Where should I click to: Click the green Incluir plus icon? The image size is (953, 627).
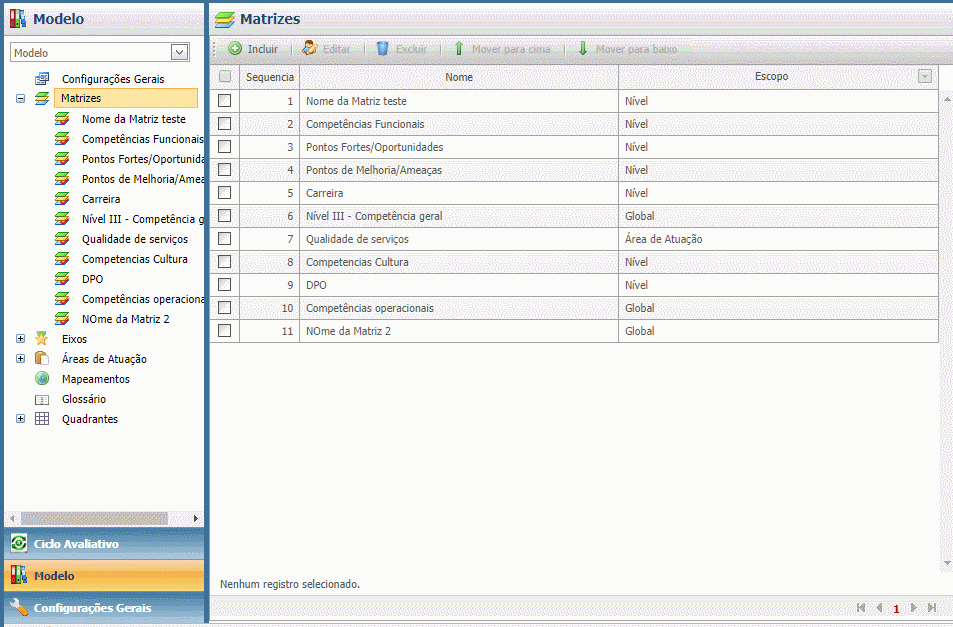235,48
